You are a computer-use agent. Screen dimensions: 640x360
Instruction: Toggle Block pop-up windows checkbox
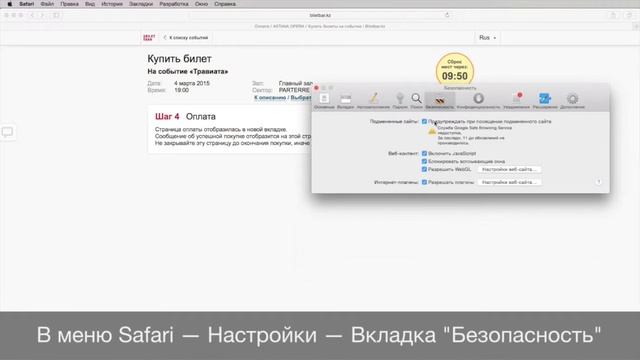424,161
